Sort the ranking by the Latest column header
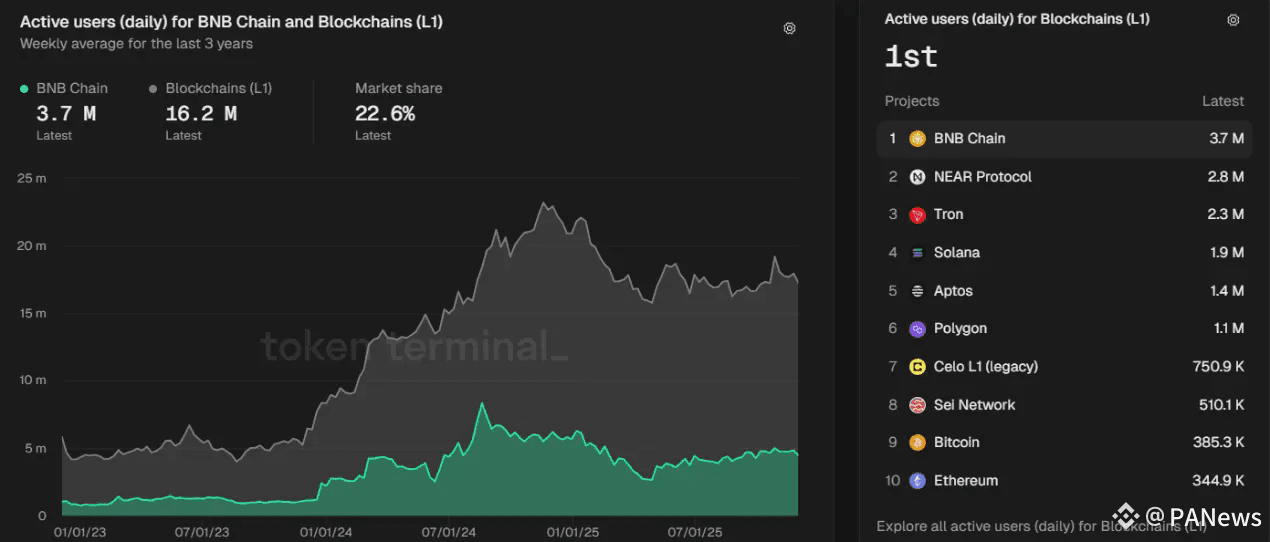This screenshot has width=1270, height=542. click(x=1222, y=101)
